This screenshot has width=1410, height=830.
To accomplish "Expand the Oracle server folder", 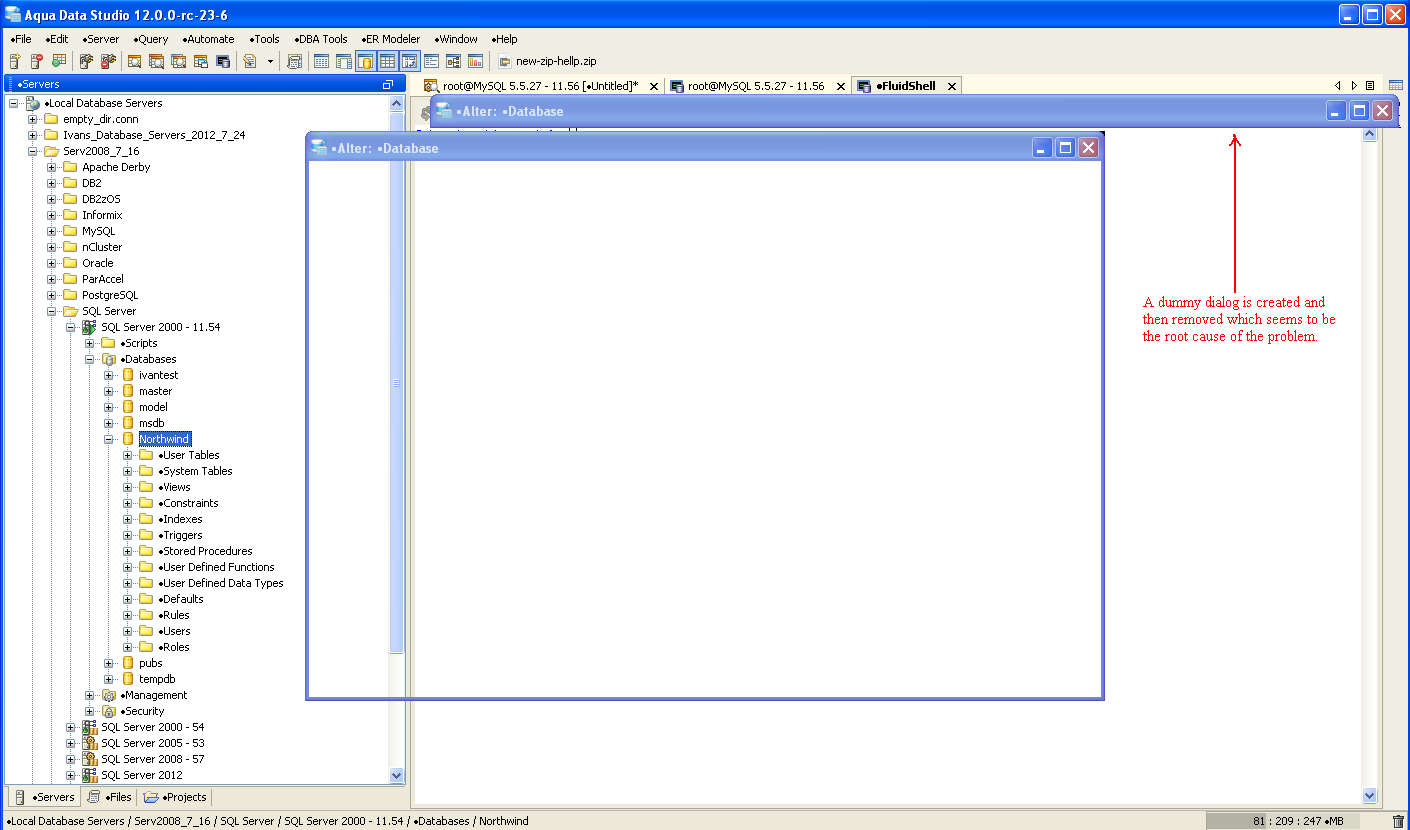I will pyautogui.click(x=53, y=263).
